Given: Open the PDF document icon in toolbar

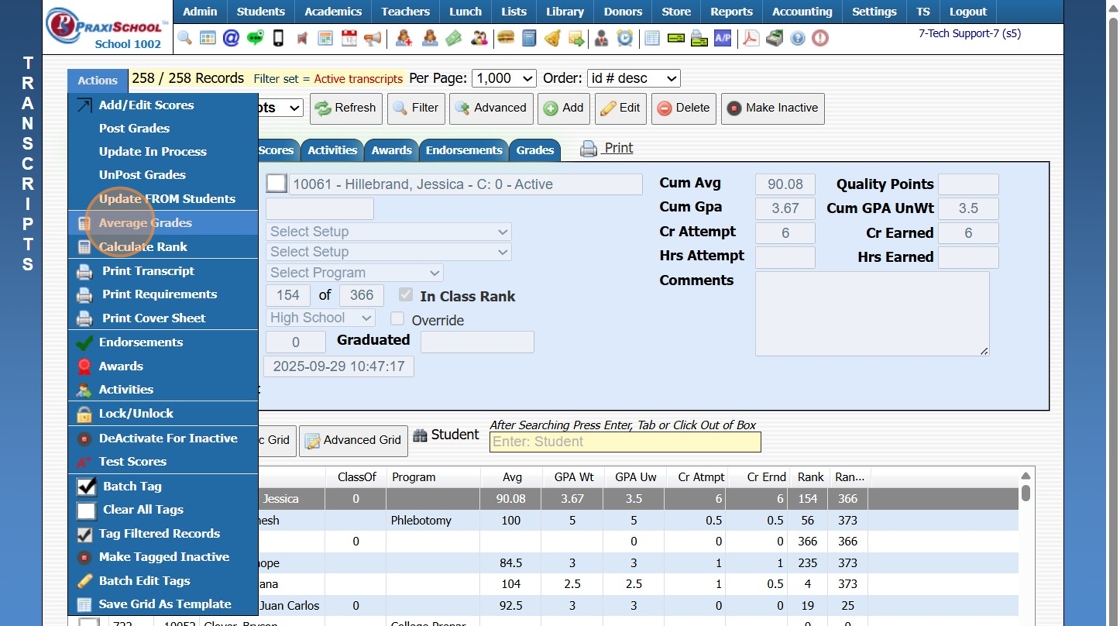Looking at the screenshot, I should 751,39.
